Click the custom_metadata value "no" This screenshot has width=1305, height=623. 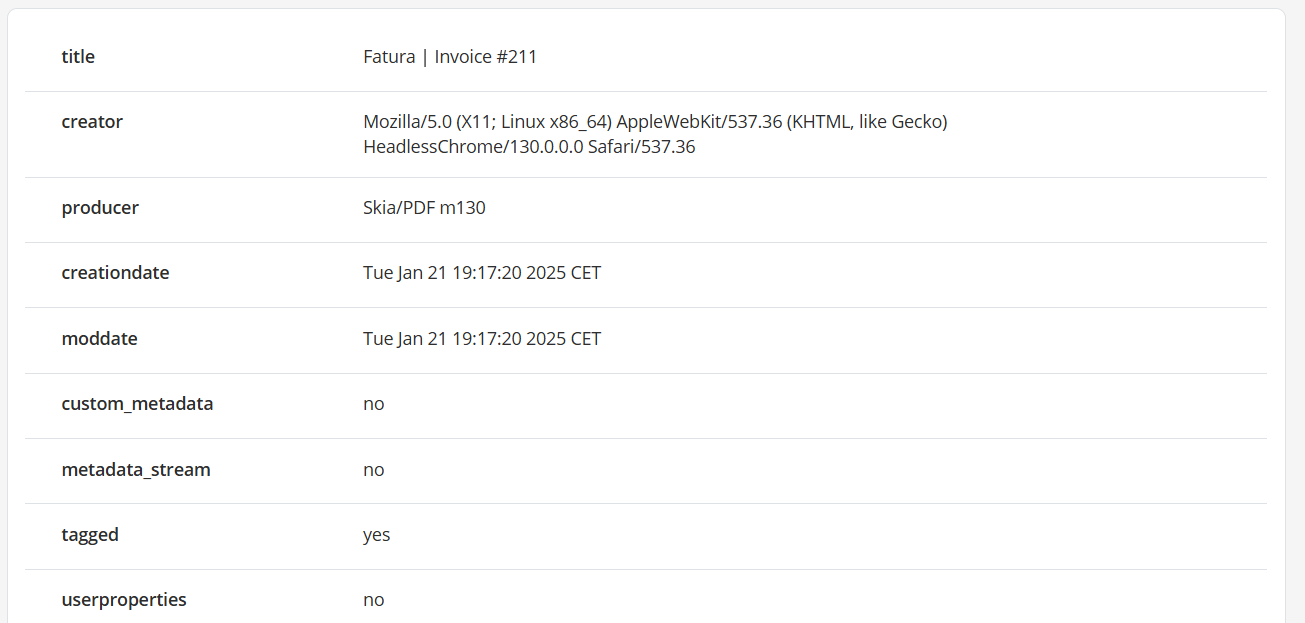tap(374, 404)
